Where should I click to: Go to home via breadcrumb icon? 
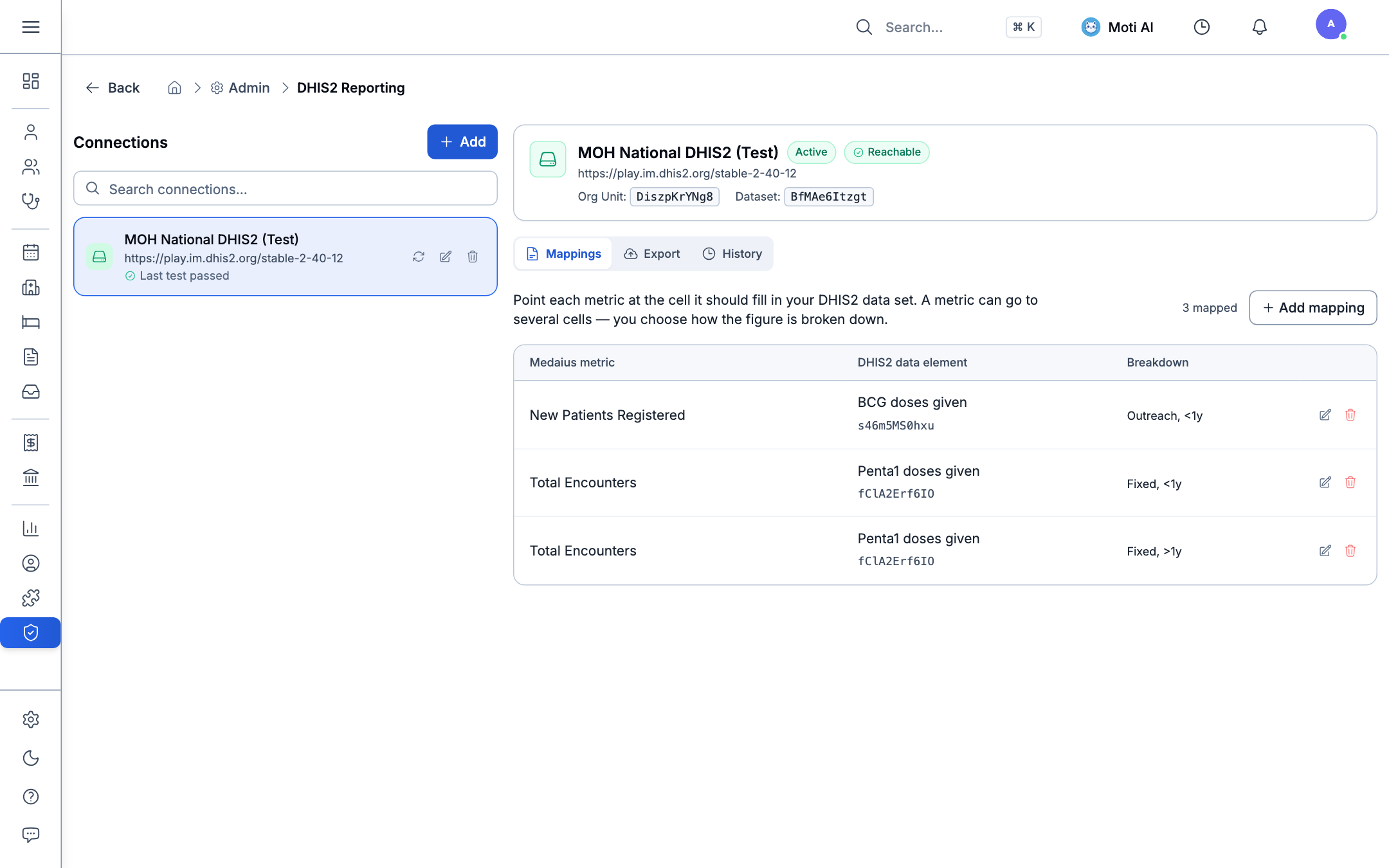pos(174,87)
